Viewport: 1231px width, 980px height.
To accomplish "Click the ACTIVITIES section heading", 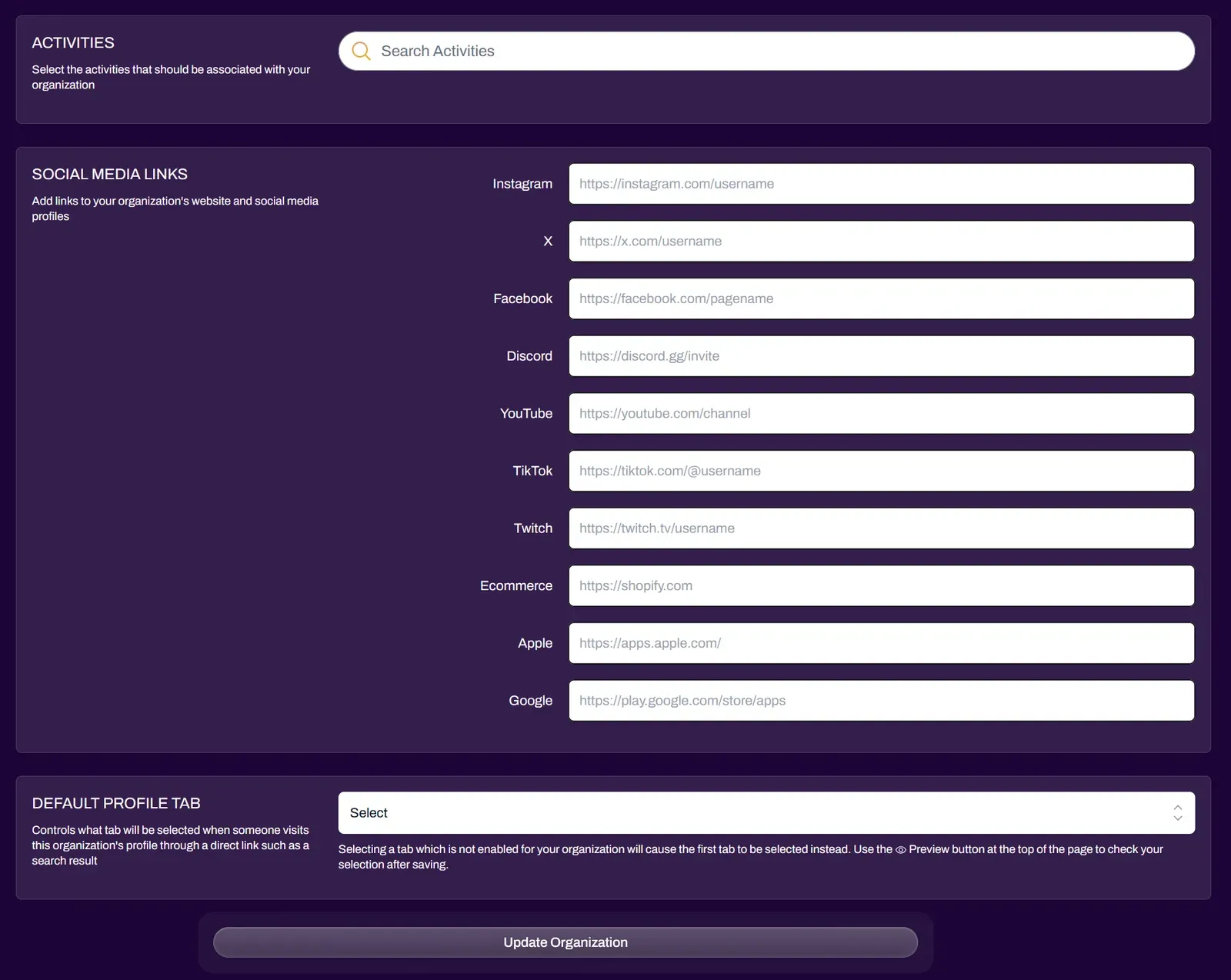I will coord(73,42).
